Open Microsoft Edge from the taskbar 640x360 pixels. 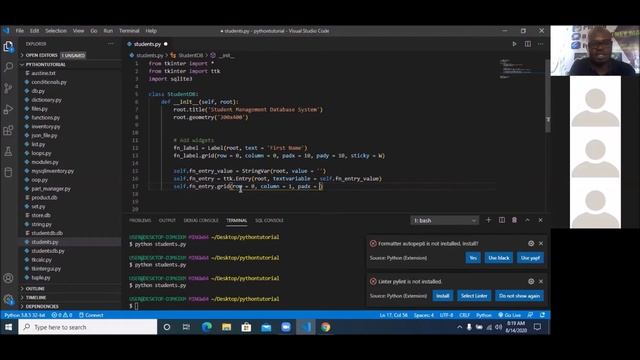207,327
